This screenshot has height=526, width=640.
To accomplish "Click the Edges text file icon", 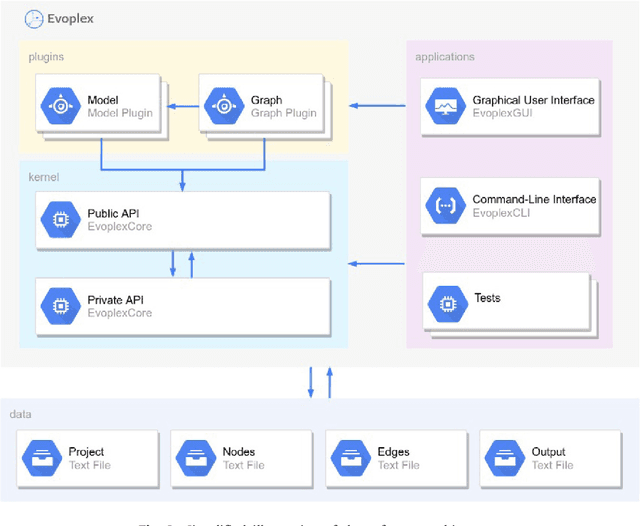I will point(350,458).
